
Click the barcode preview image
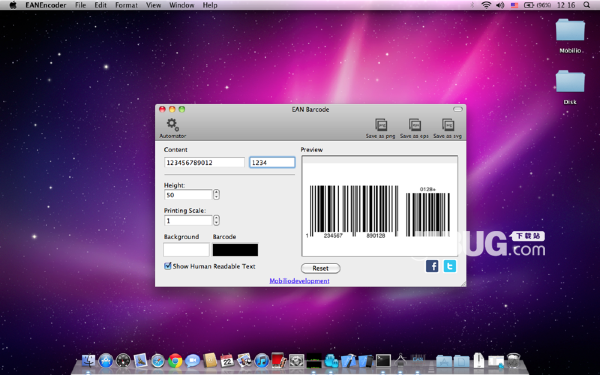380,206
